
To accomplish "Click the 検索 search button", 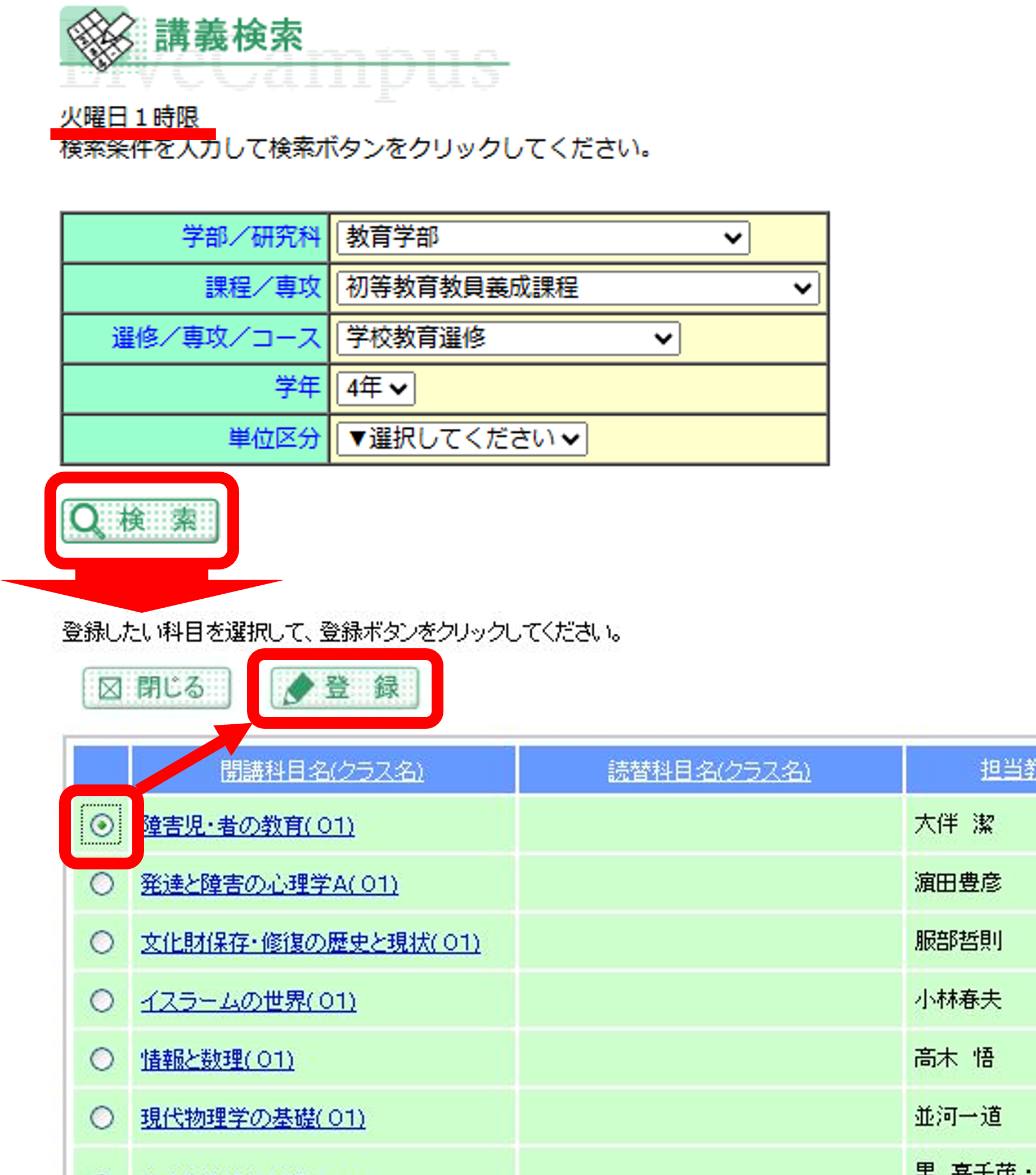I will click(140, 520).
